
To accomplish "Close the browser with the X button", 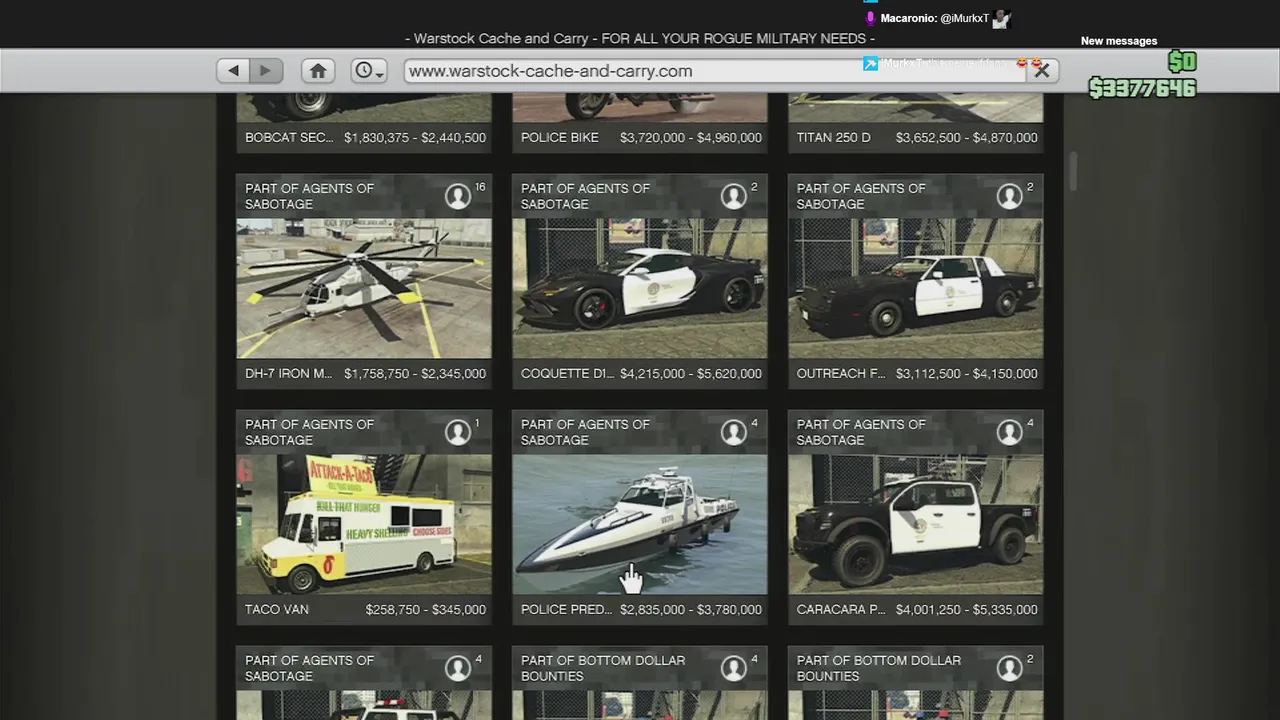I will (x=1041, y=71).
